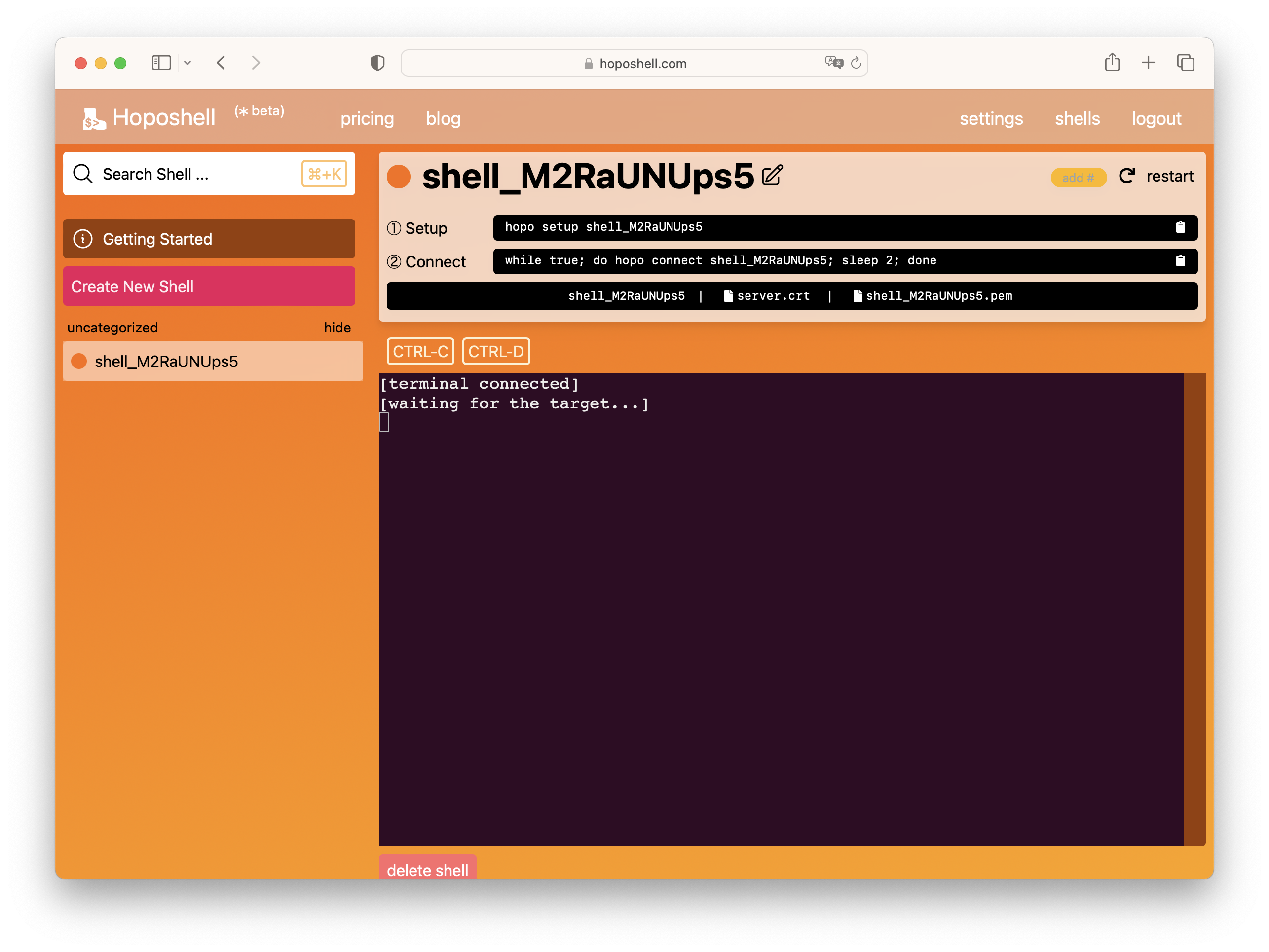Click the Setup step label

pos(417,228)
